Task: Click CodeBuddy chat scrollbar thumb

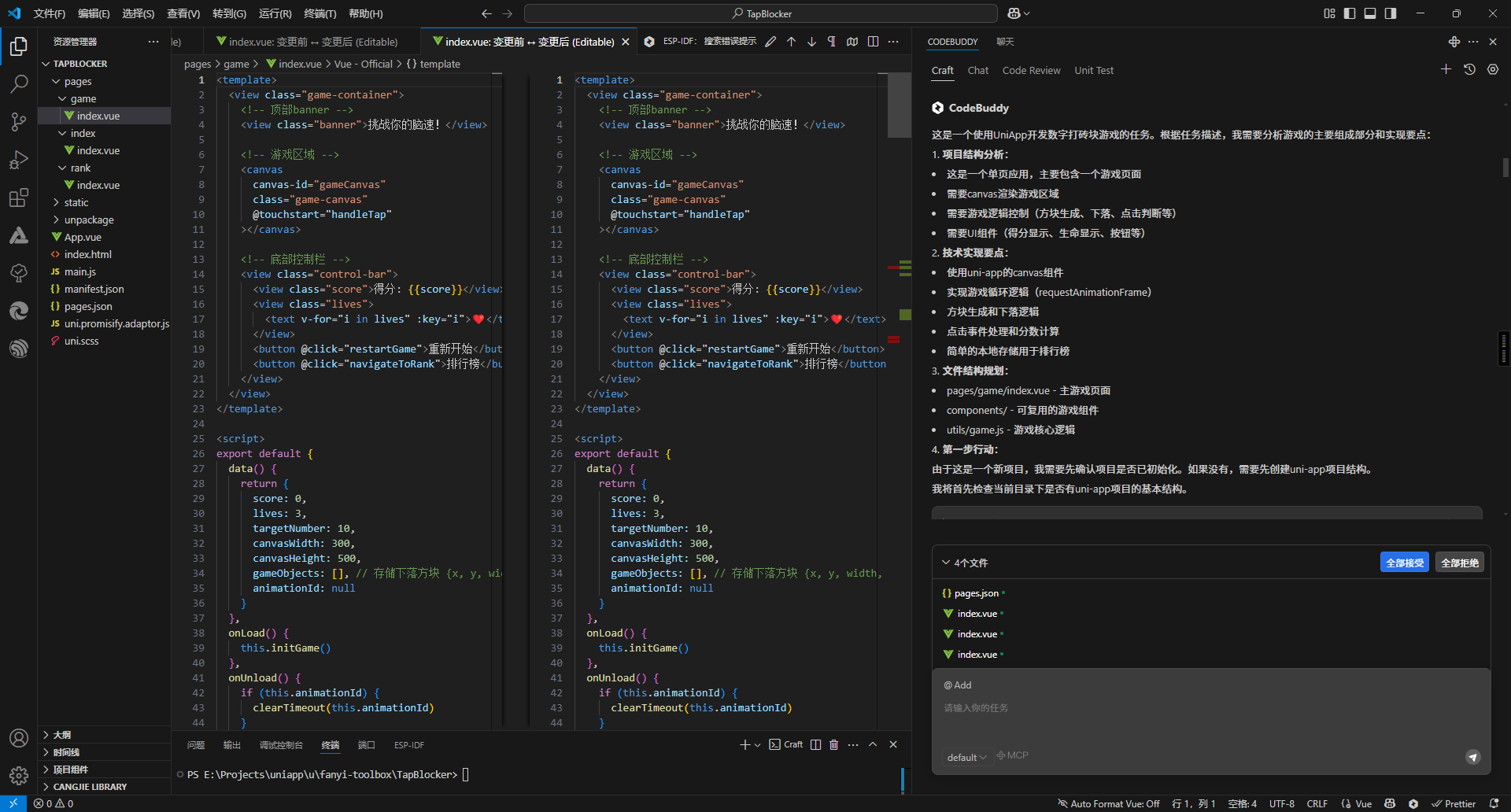Action: point(1505,167)
